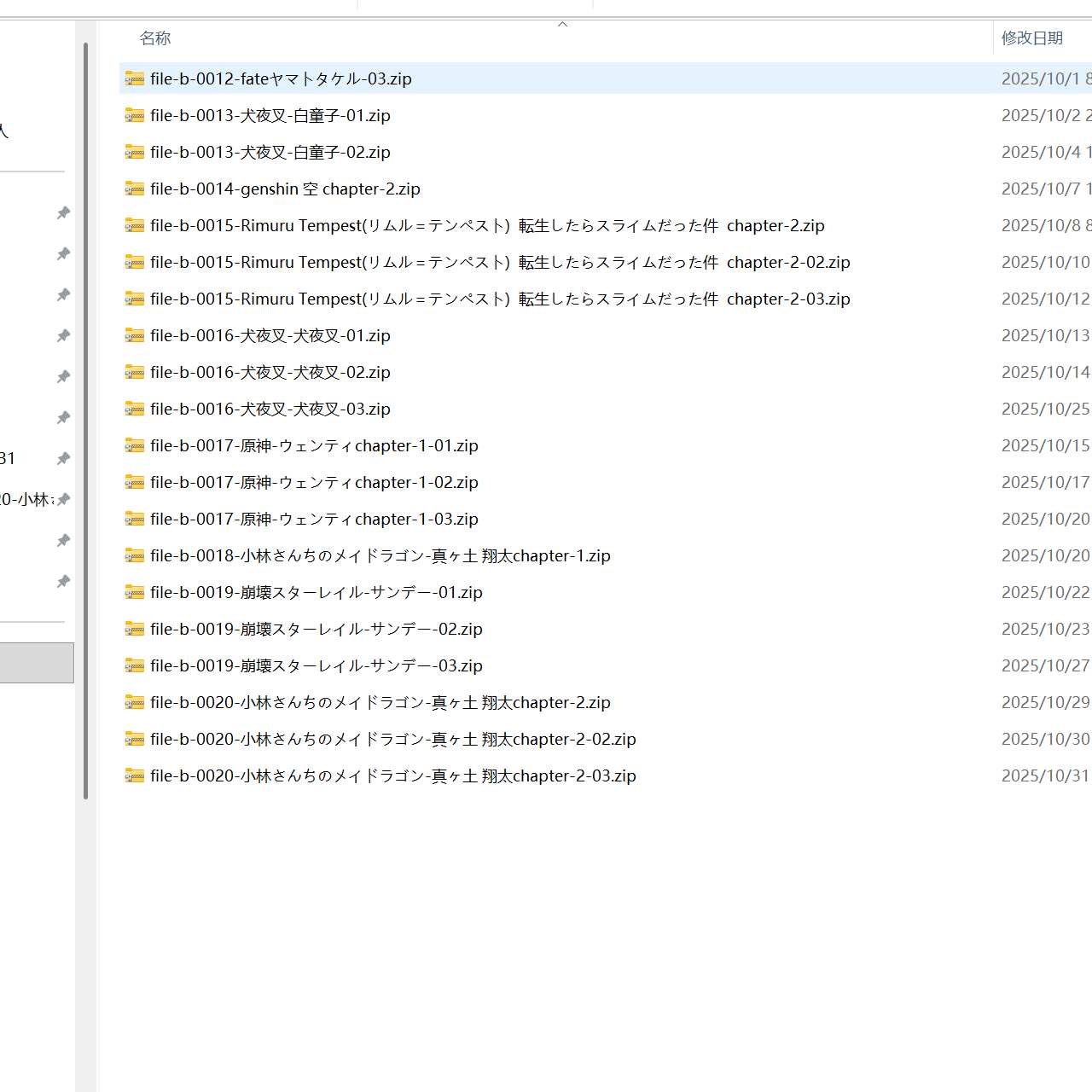Image resolution: width=1092 pixels, height=1092 pixels.
Task: Select file-b-0015 Rimuru Tempest chapter-2-02.zip
Action: tap(500, 262)
